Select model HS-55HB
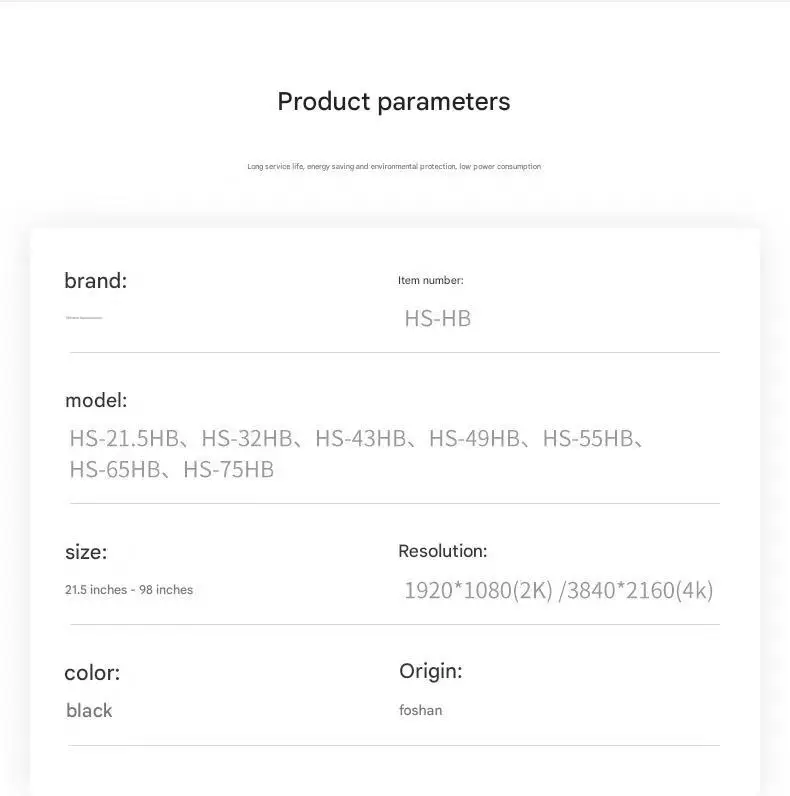Screen dimensions: 790x796 pos(588,438)
